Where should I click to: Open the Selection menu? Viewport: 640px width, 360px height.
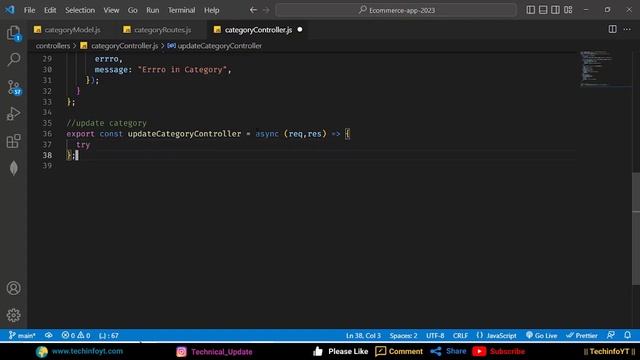click(80, 10)
